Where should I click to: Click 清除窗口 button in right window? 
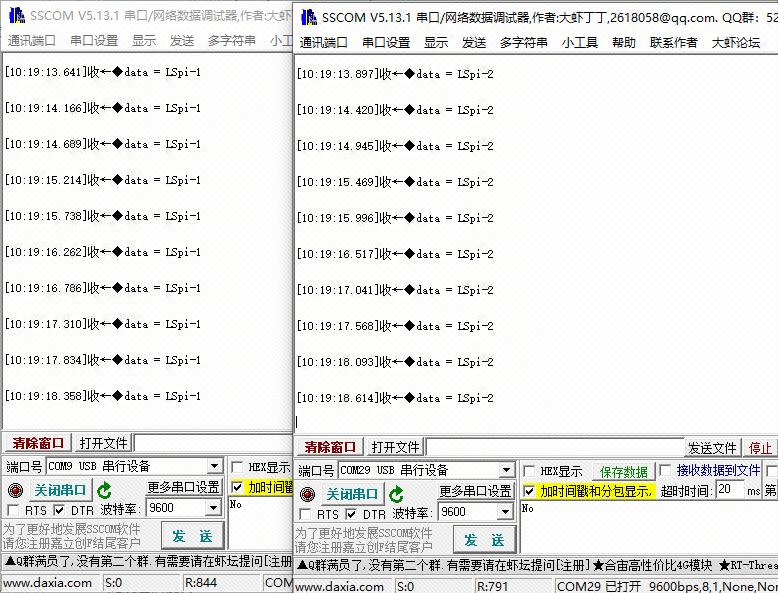330,447
